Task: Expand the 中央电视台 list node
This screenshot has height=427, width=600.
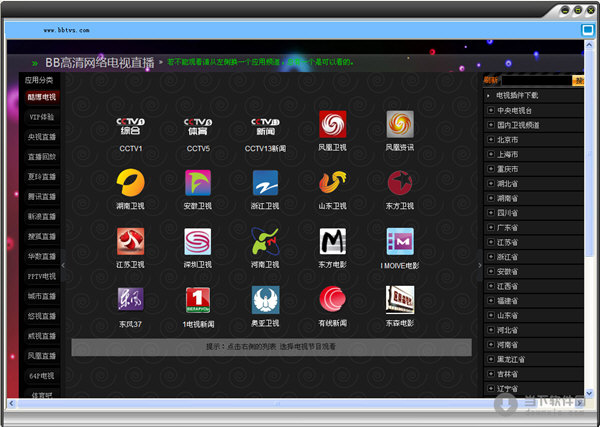Action: click(x=491, y=111)
